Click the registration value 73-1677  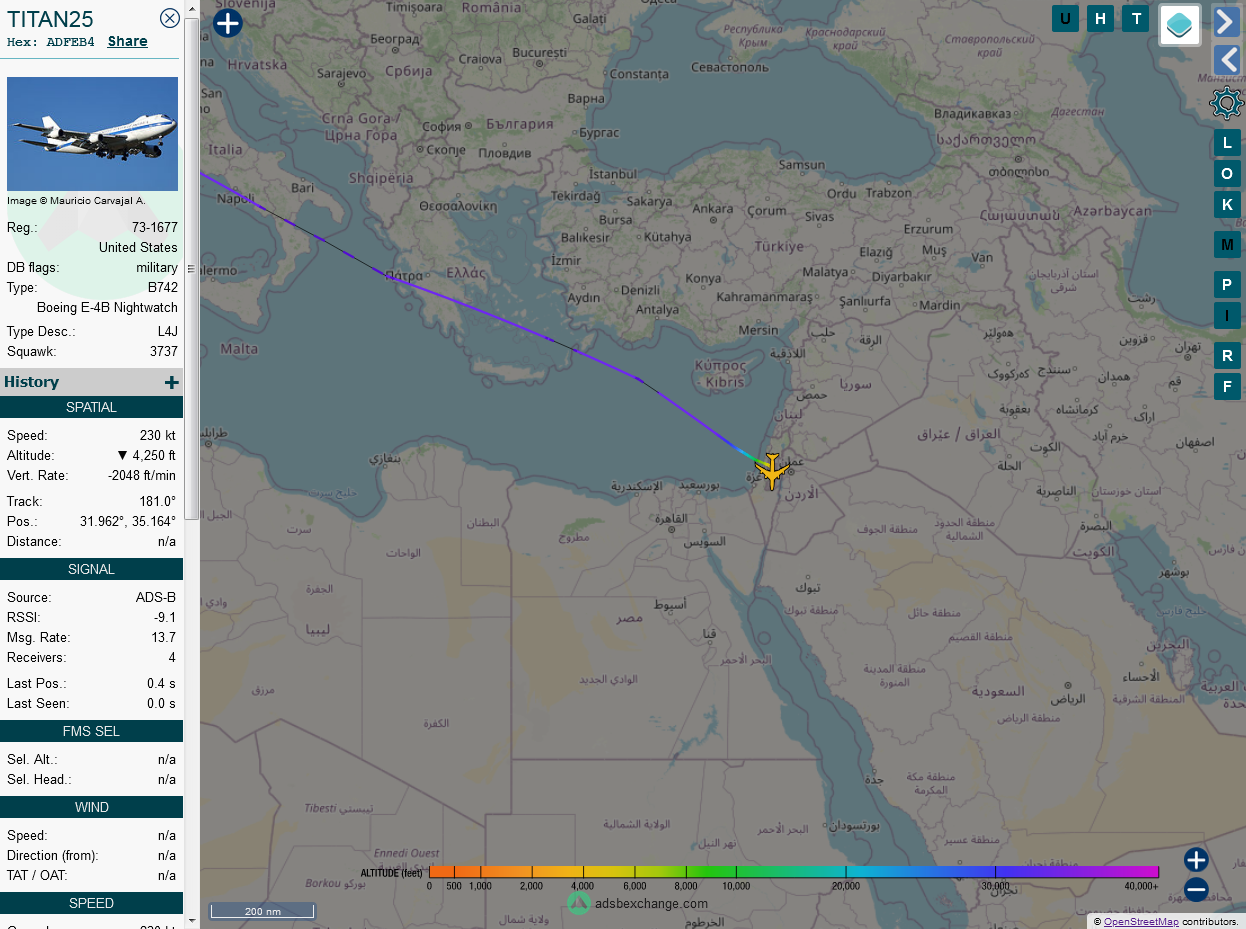click(x=155, y=228)
